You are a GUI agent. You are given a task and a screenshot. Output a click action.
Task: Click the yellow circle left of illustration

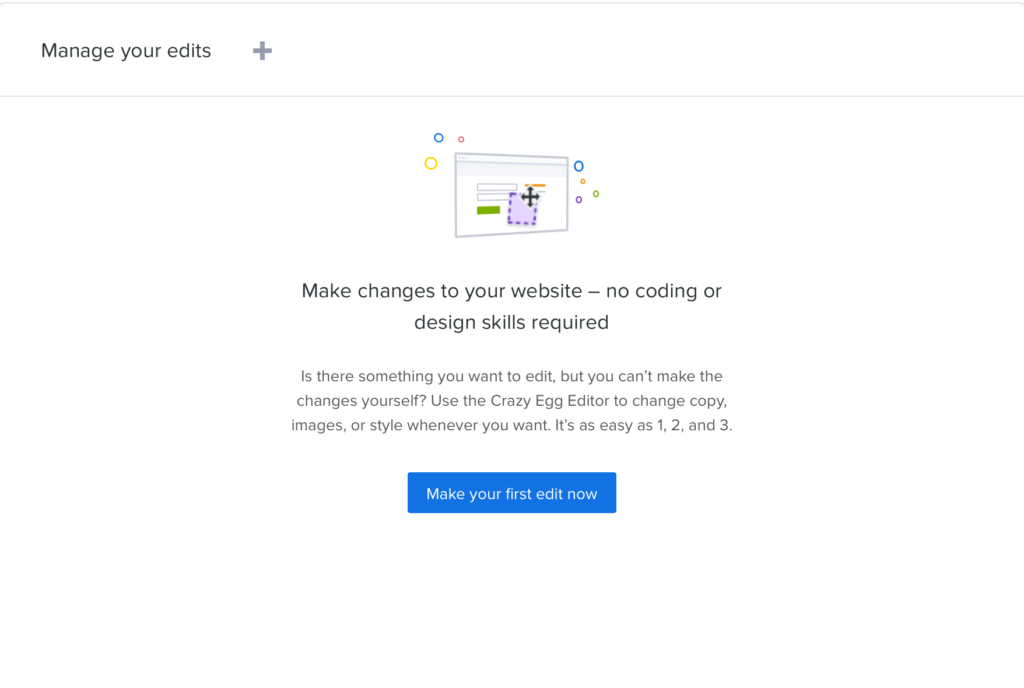pyautogui.click(x=431, y=163)
